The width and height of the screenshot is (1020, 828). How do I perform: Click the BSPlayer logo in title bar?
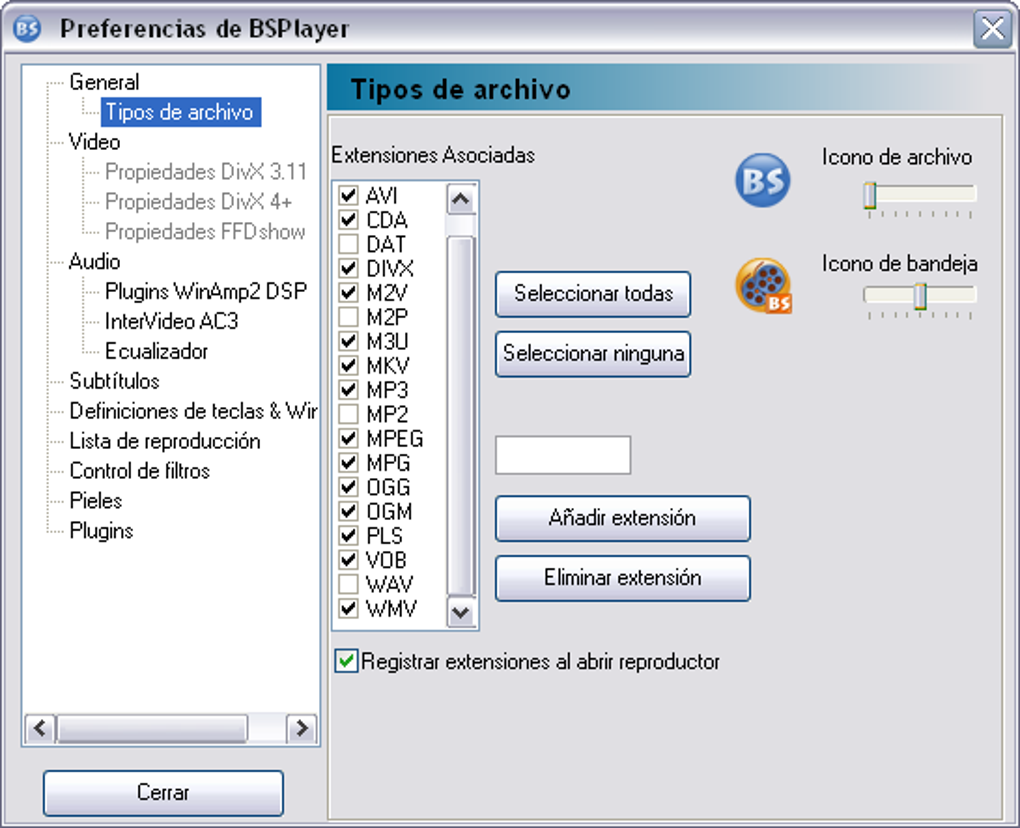point(27,28)
